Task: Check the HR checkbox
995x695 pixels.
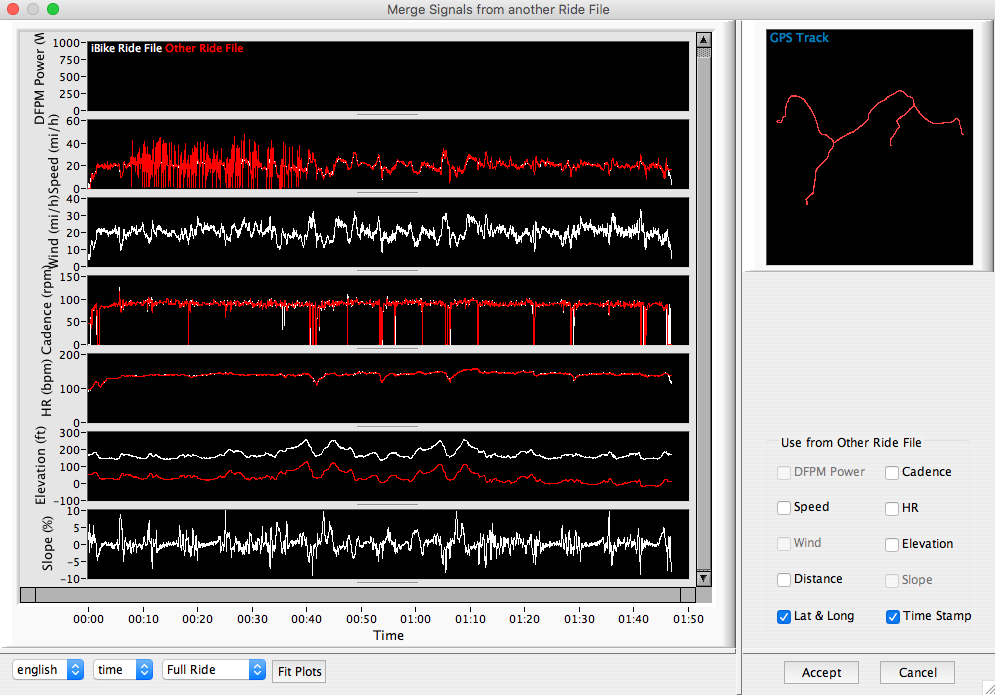Action: tap(893, 508)
